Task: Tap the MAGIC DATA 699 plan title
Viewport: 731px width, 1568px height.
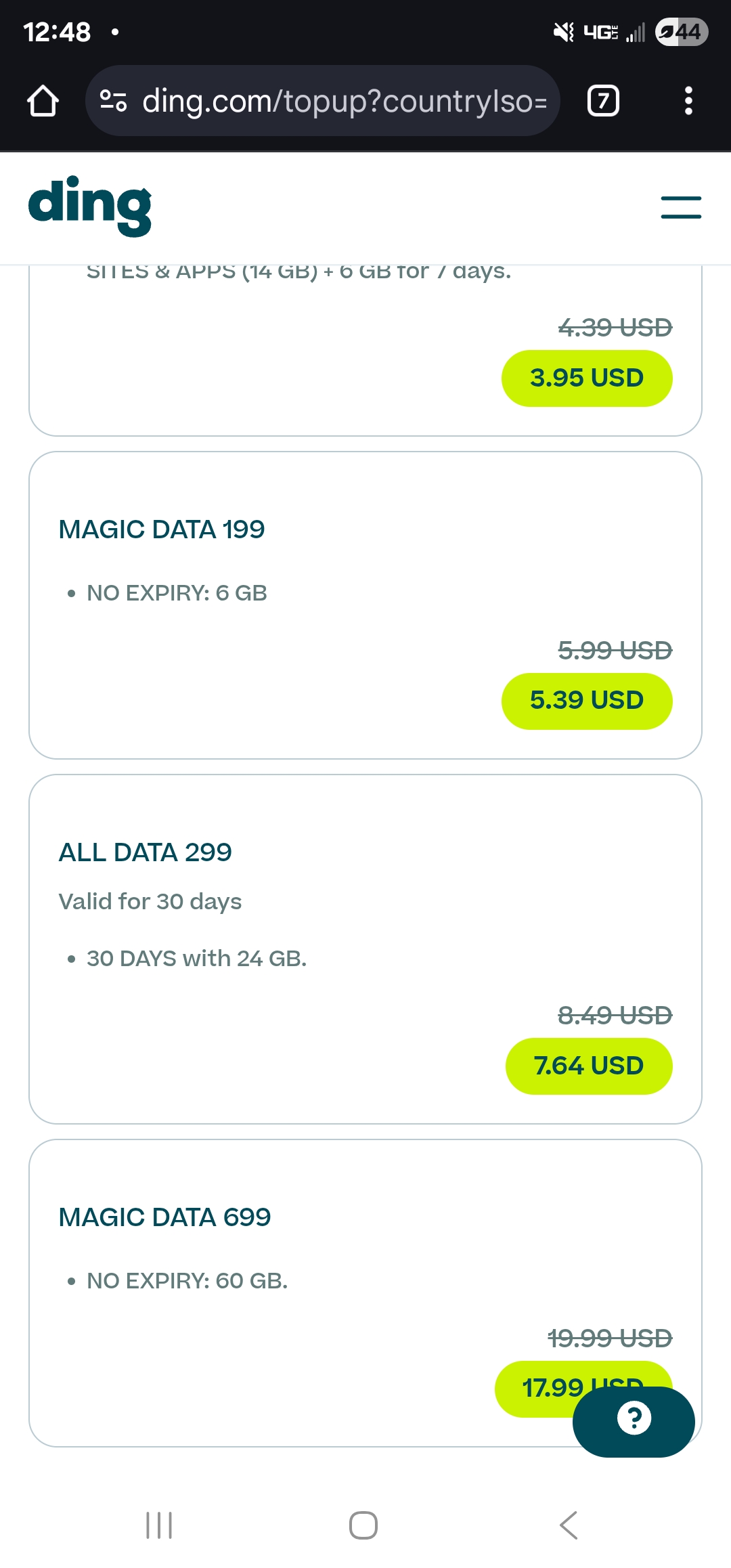Action: [x=165, y=1217]
